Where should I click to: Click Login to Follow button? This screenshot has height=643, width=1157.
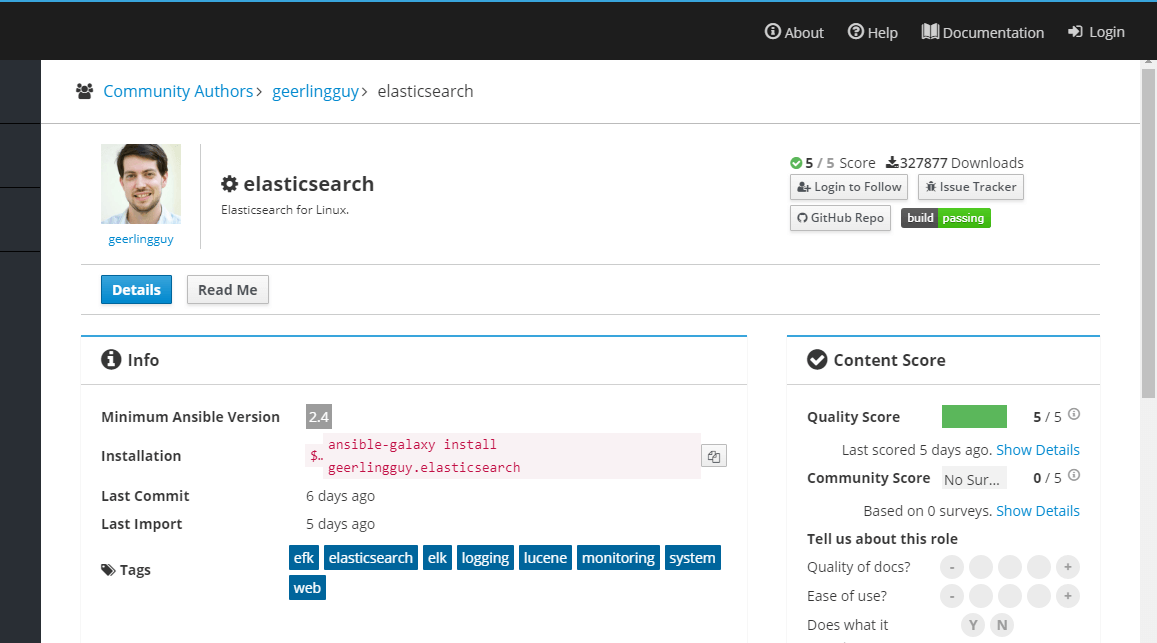tap(849, 187)
